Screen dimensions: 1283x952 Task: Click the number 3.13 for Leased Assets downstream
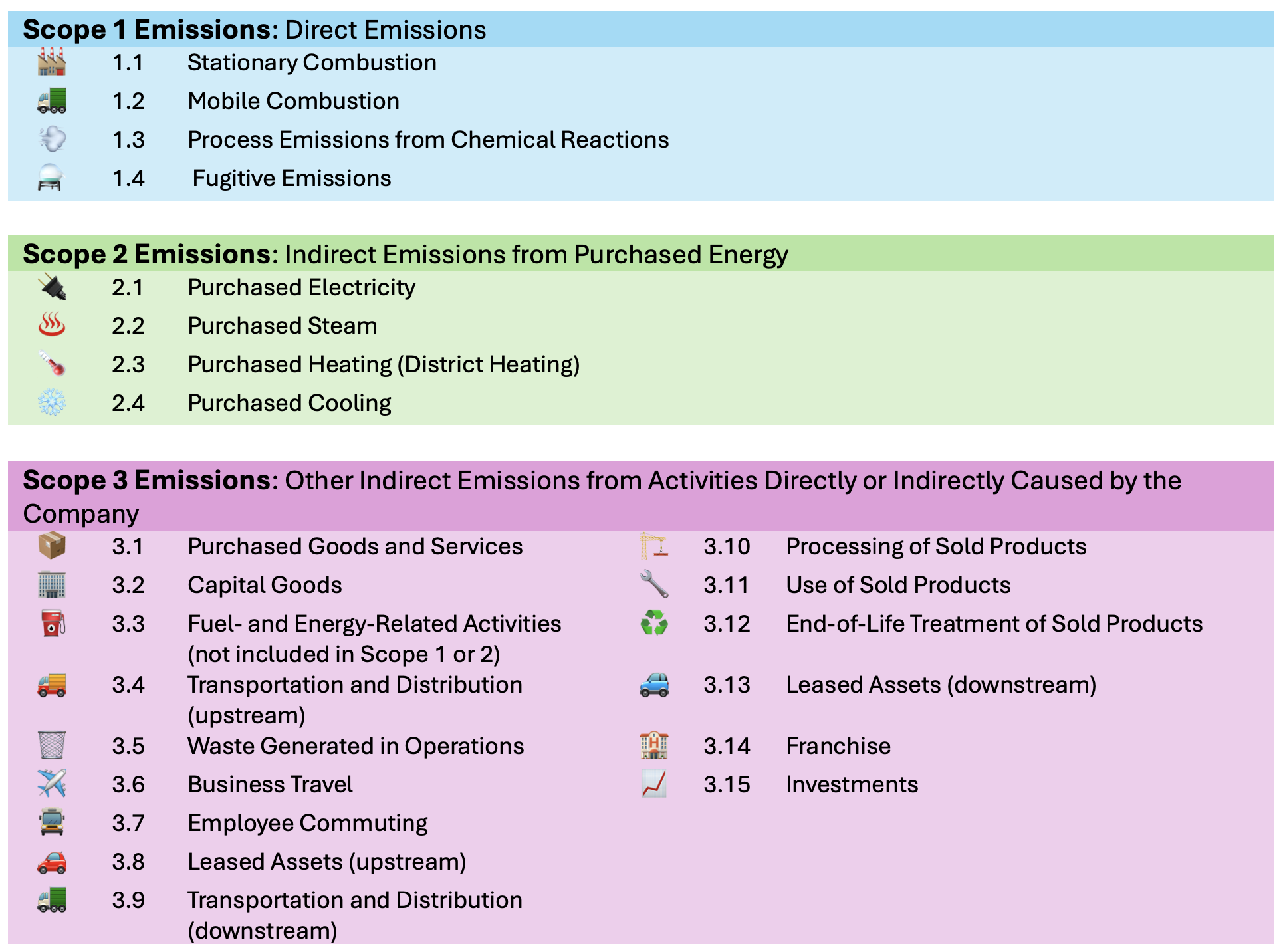click(x=726, y=685)
